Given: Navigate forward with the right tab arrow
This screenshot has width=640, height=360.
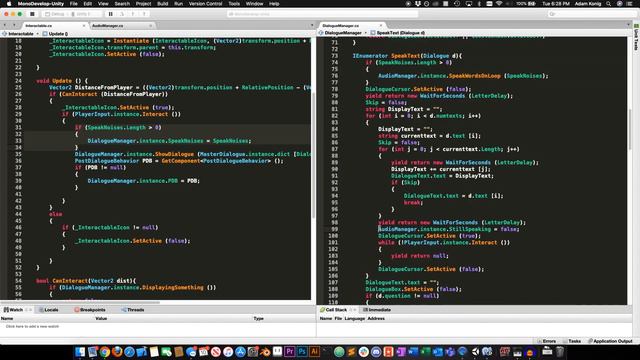Looking at the screenshot, I should [x=14, y=26].
